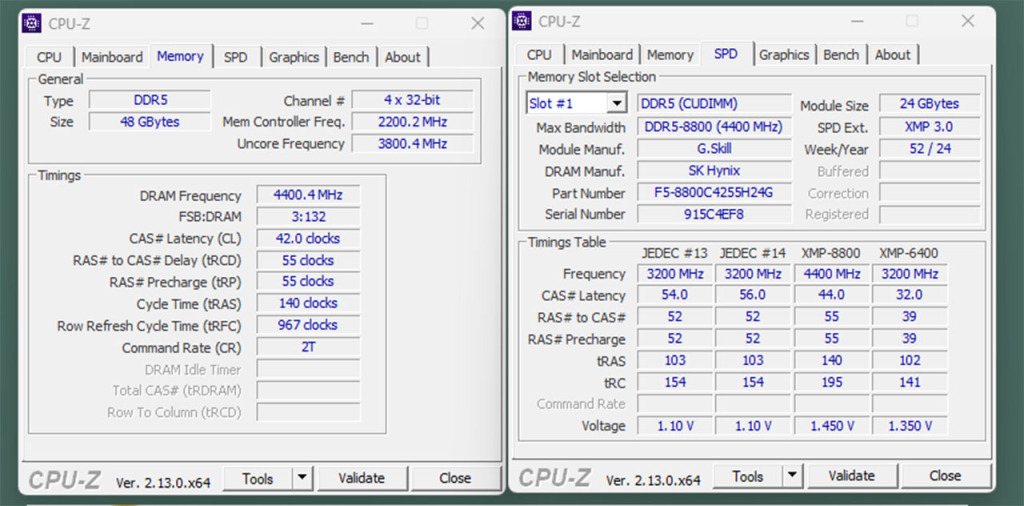
Task: Click the 54.0 CAS latency cell
Action: pyautogui.click(x=675, y=295)
